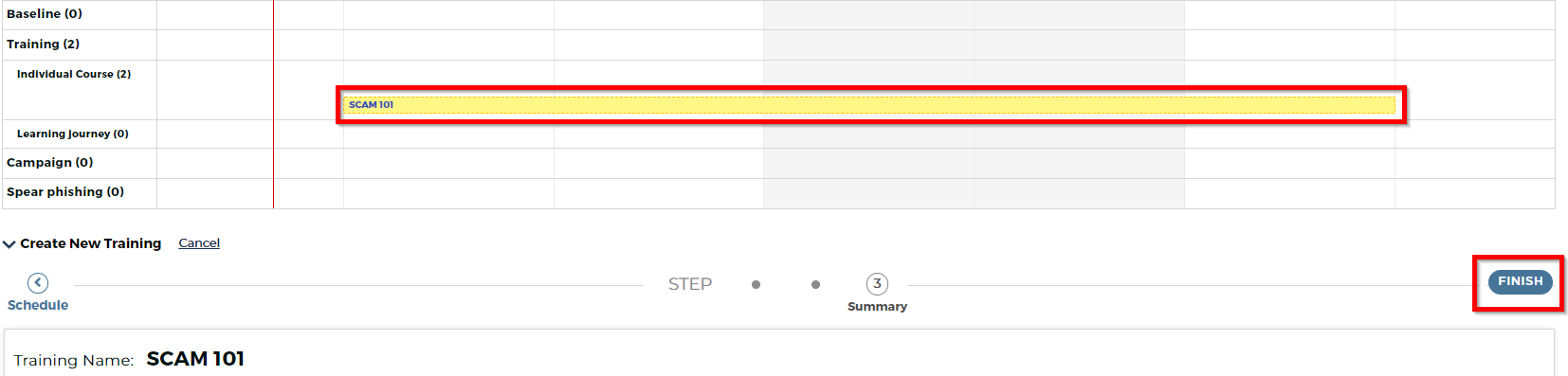This screenshot has height=376, width=1568.
Task: Select the step 3 circle icon
Action: pos(877,284)
